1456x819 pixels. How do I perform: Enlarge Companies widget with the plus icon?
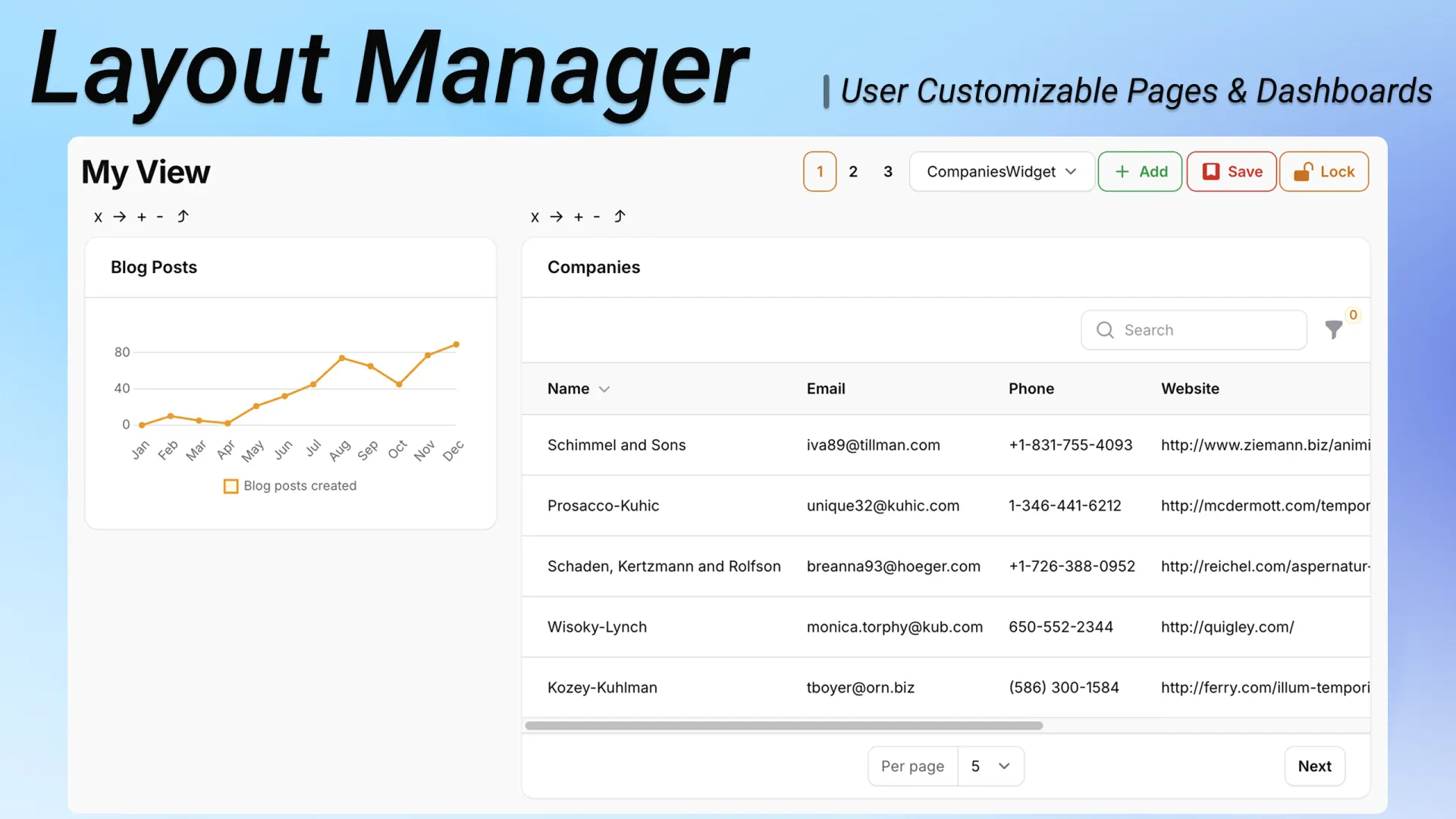pos(578,217)
